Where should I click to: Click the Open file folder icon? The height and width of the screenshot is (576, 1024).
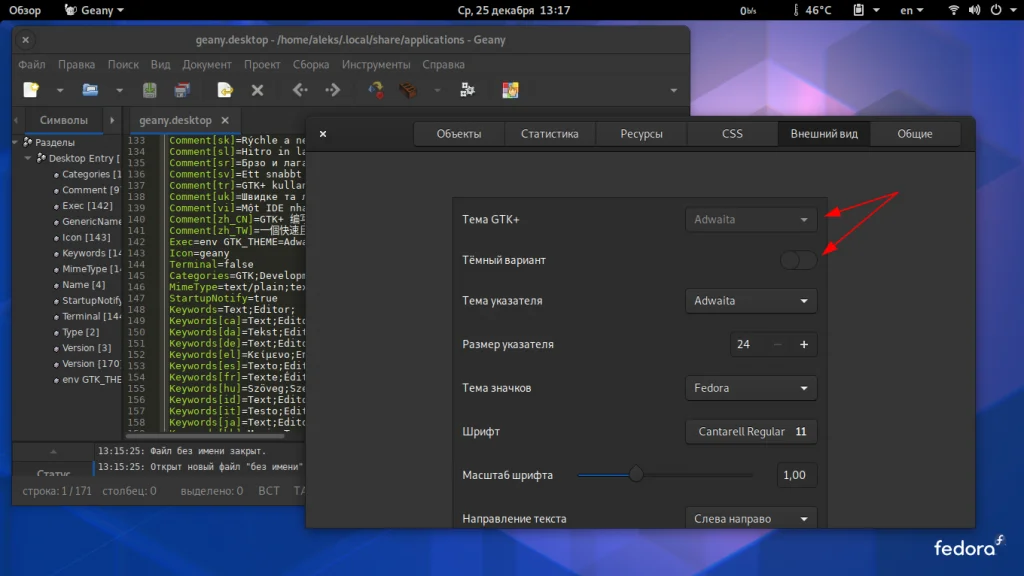point(90,90)
